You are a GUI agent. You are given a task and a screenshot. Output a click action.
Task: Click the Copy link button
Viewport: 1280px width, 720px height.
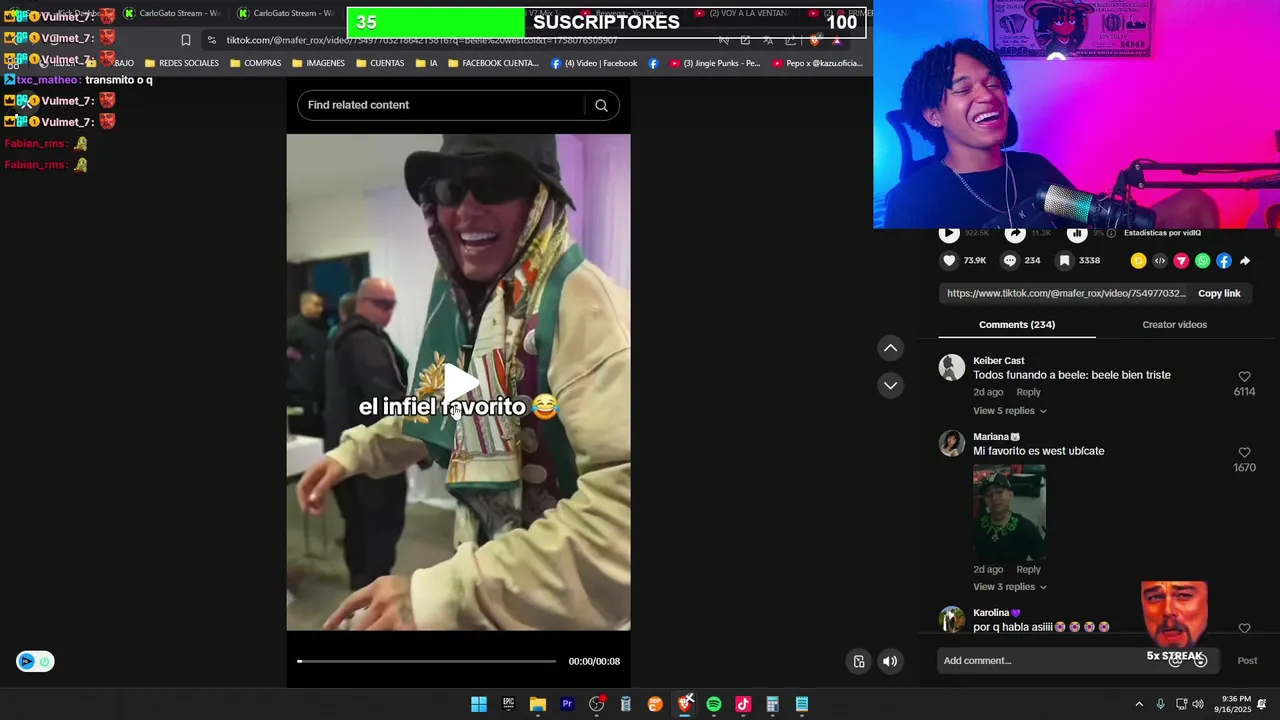tap(1219, 293)
